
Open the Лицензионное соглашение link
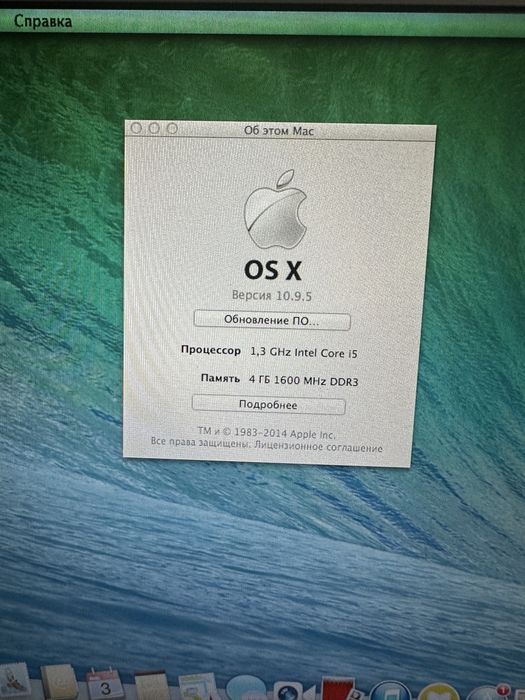point(318,446)
